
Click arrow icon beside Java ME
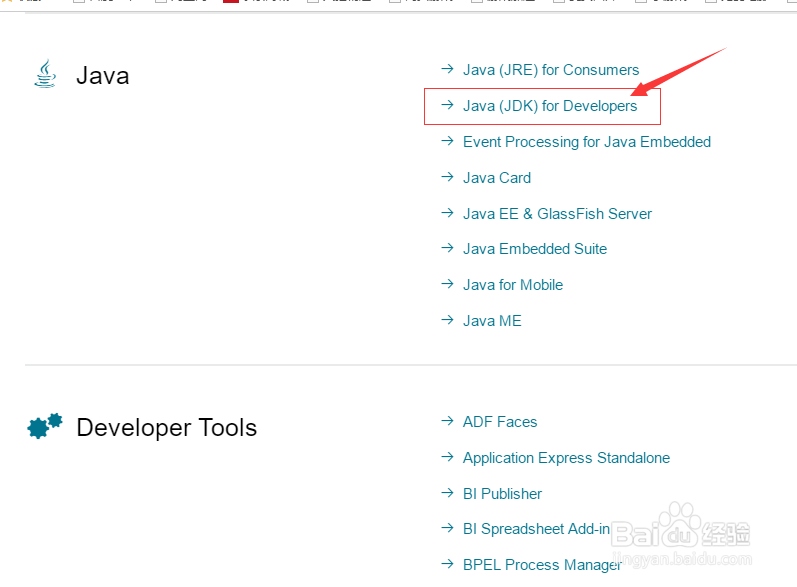447,320
